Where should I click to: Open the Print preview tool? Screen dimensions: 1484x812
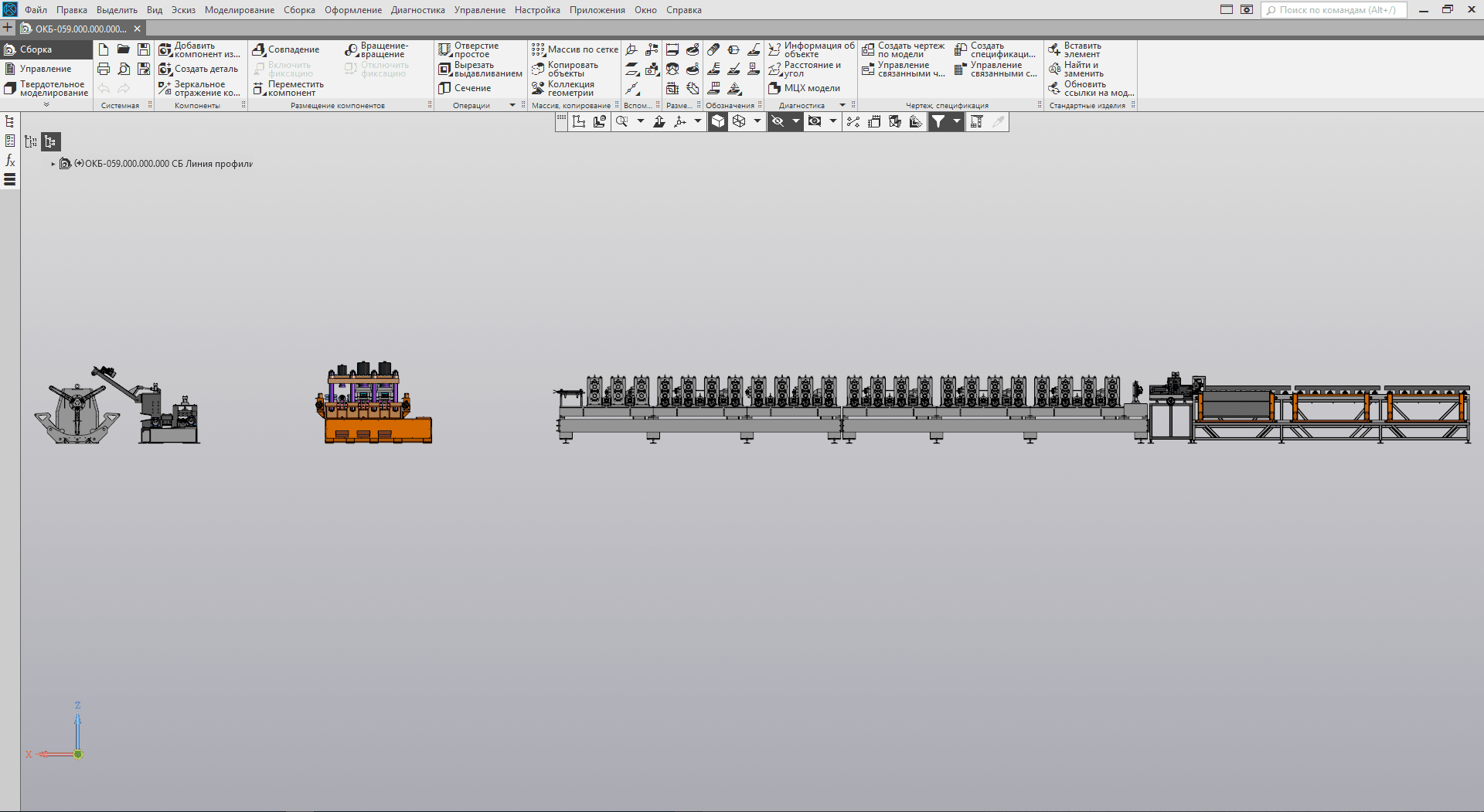(124, 69)
